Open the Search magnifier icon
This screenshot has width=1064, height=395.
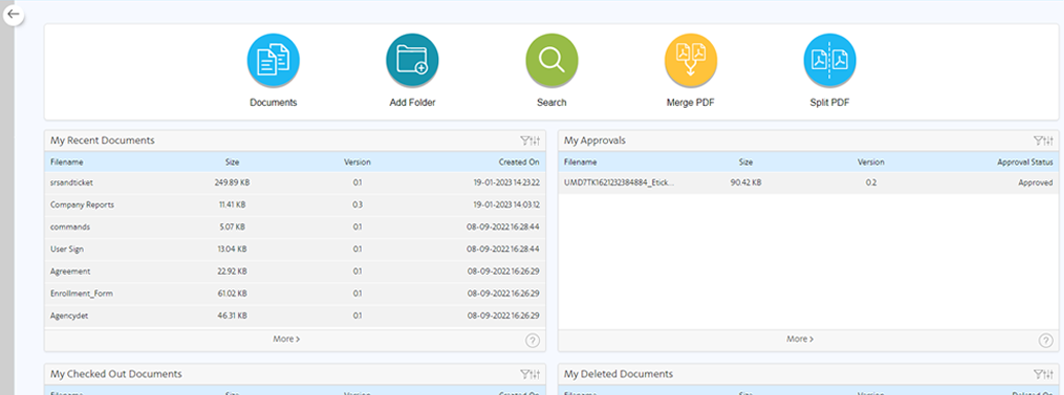(x=552, y=60)
